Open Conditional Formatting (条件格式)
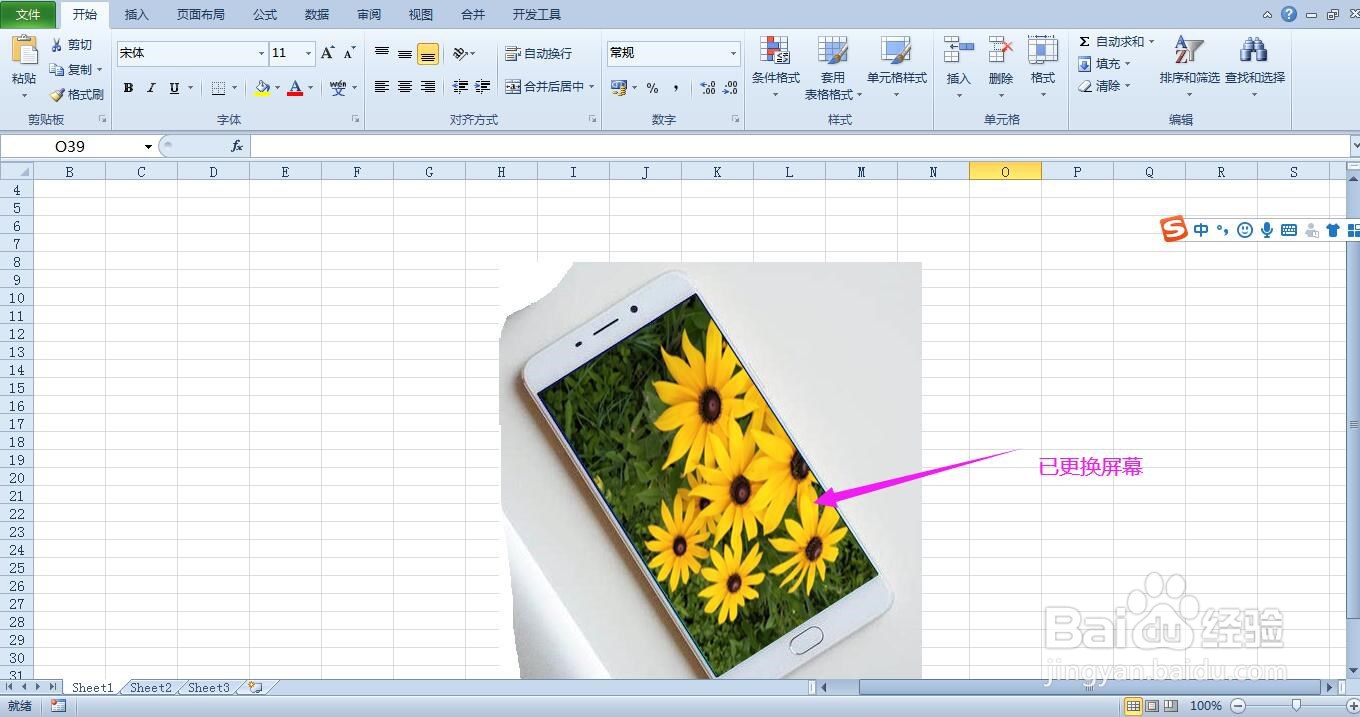Screen dimensions: 1360x717 776,67
